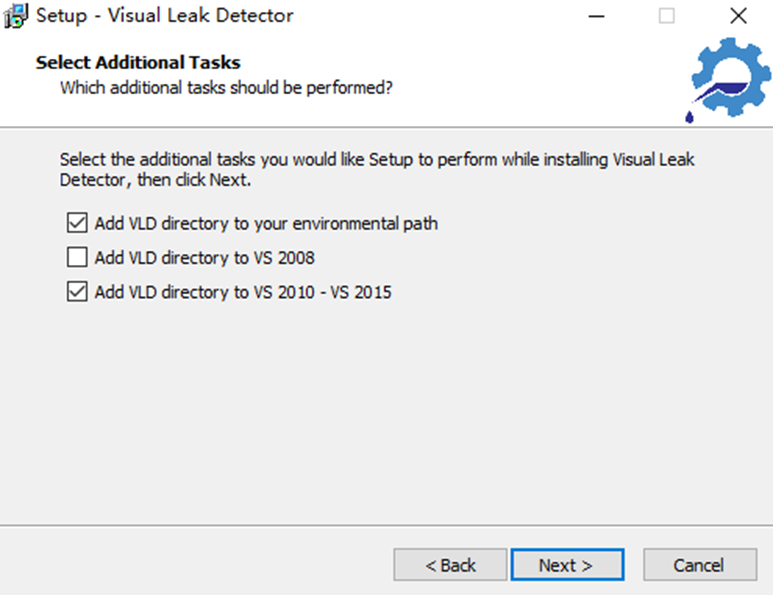The image size is (773, 595).
Task: Click the greyed-out maximize window button
Action: pyautogui.click(x=667, y=16)
